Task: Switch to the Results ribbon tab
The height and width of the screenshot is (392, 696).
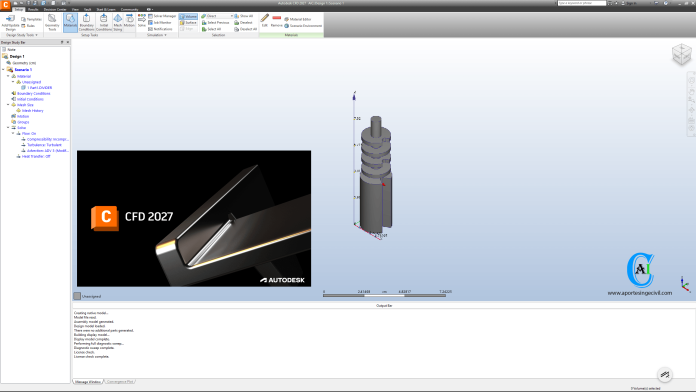Action: [33, 9]
